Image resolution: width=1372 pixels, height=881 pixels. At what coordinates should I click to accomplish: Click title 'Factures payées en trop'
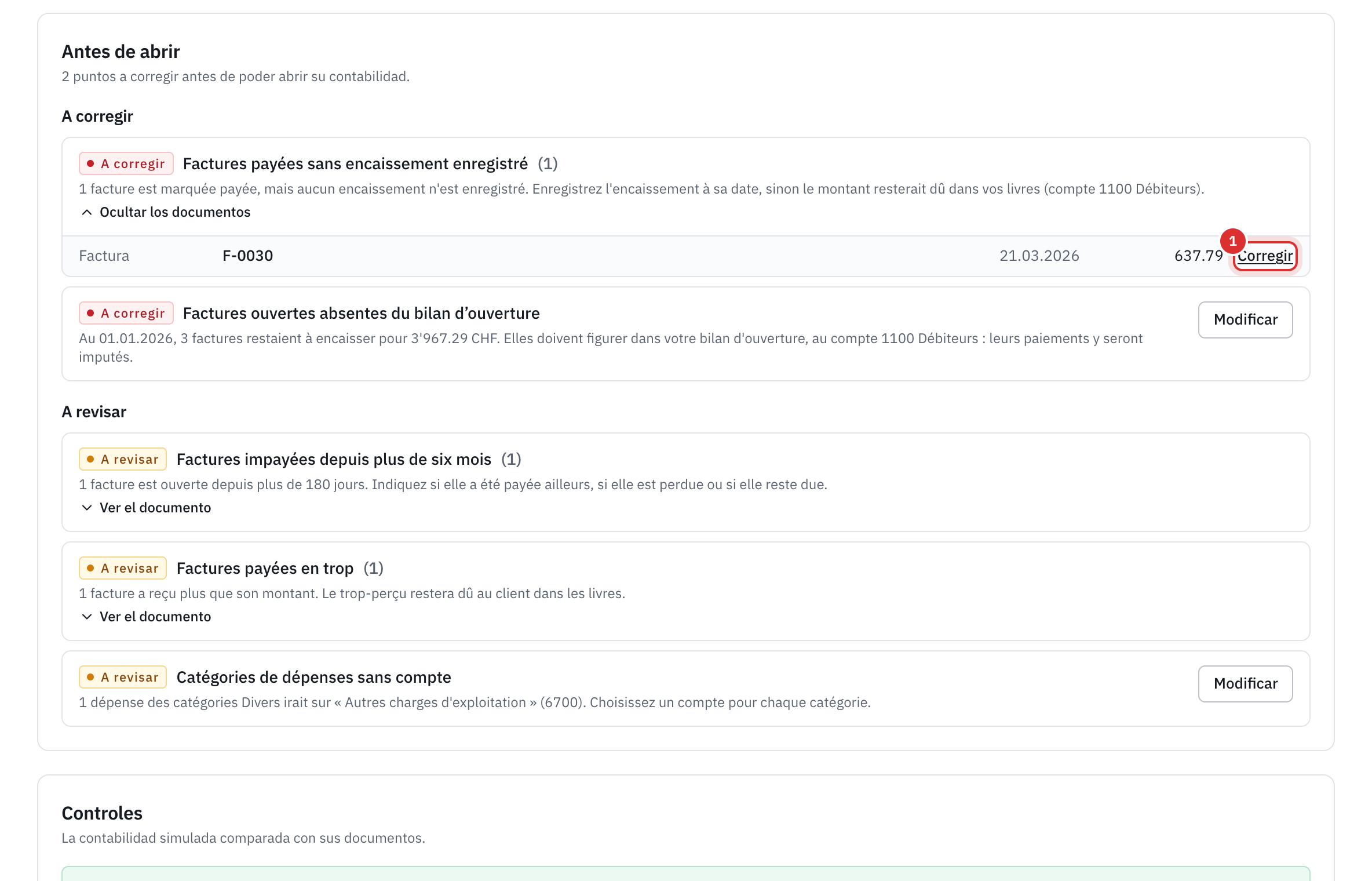pyautogui.click(x=265, y=568)
